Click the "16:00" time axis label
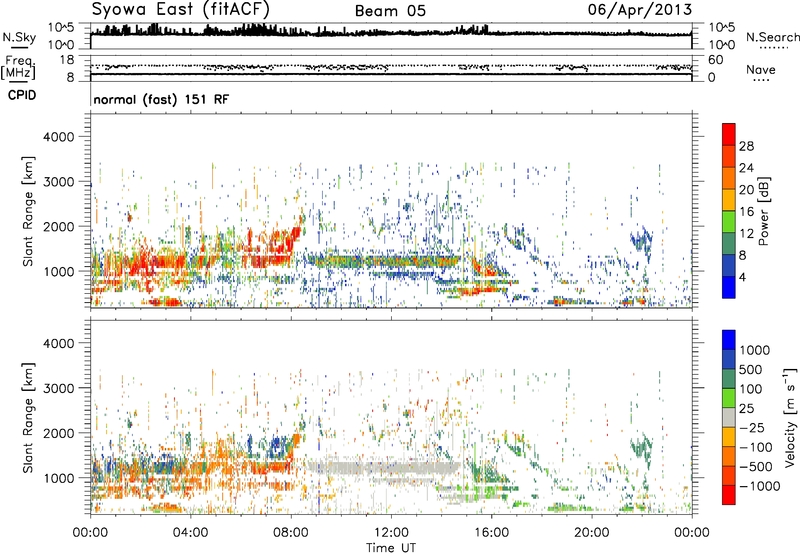800x554 pixels. 491,533
